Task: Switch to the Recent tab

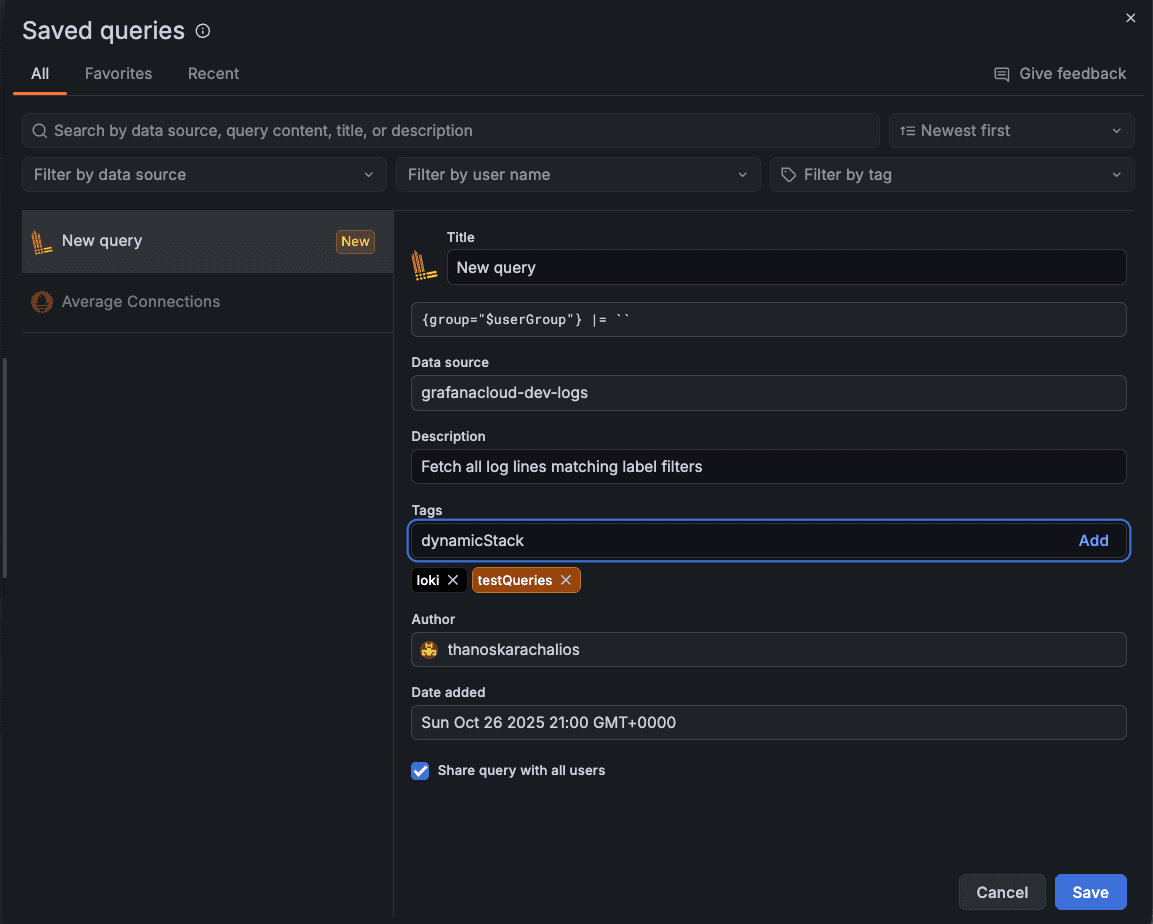Action: click(213, 73)
